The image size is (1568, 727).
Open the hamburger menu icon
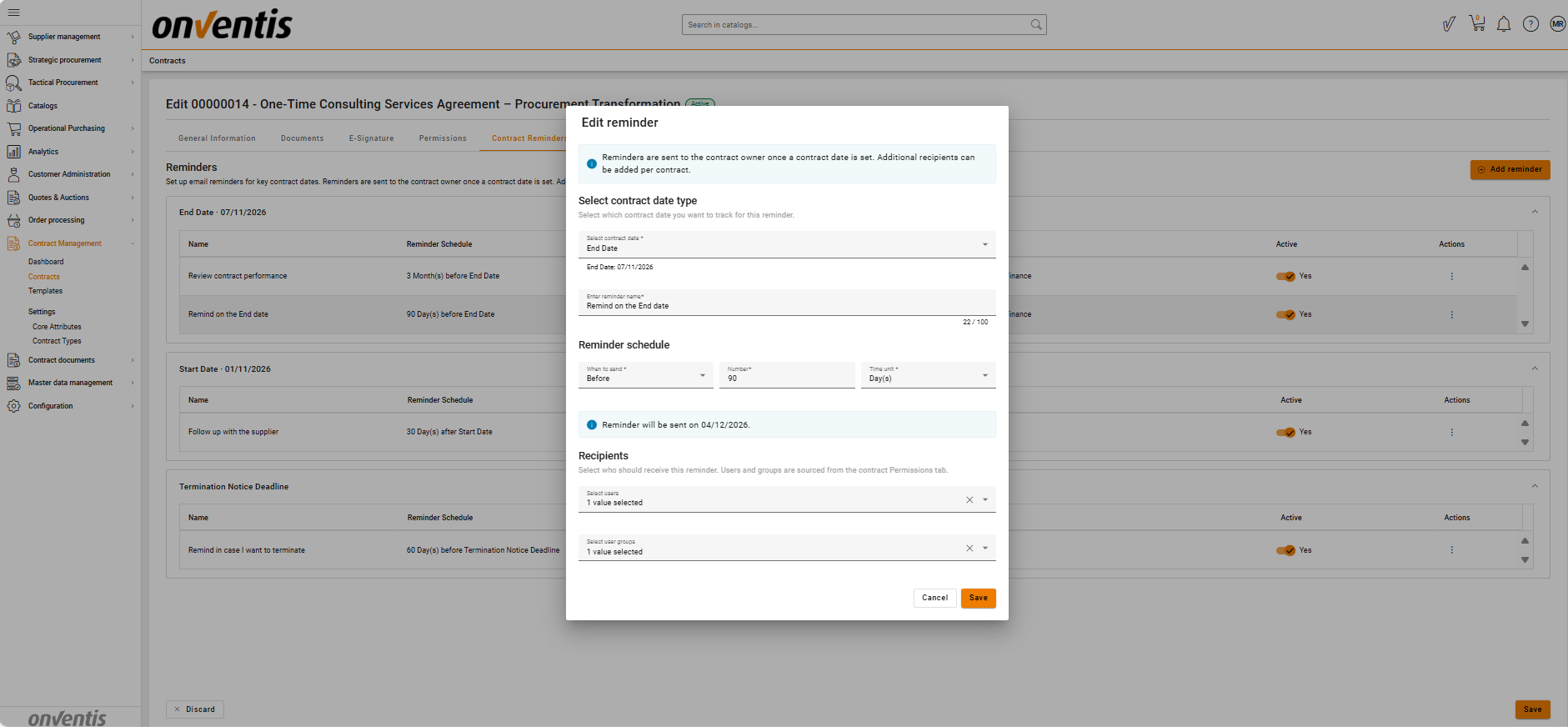tap(13, 13)
